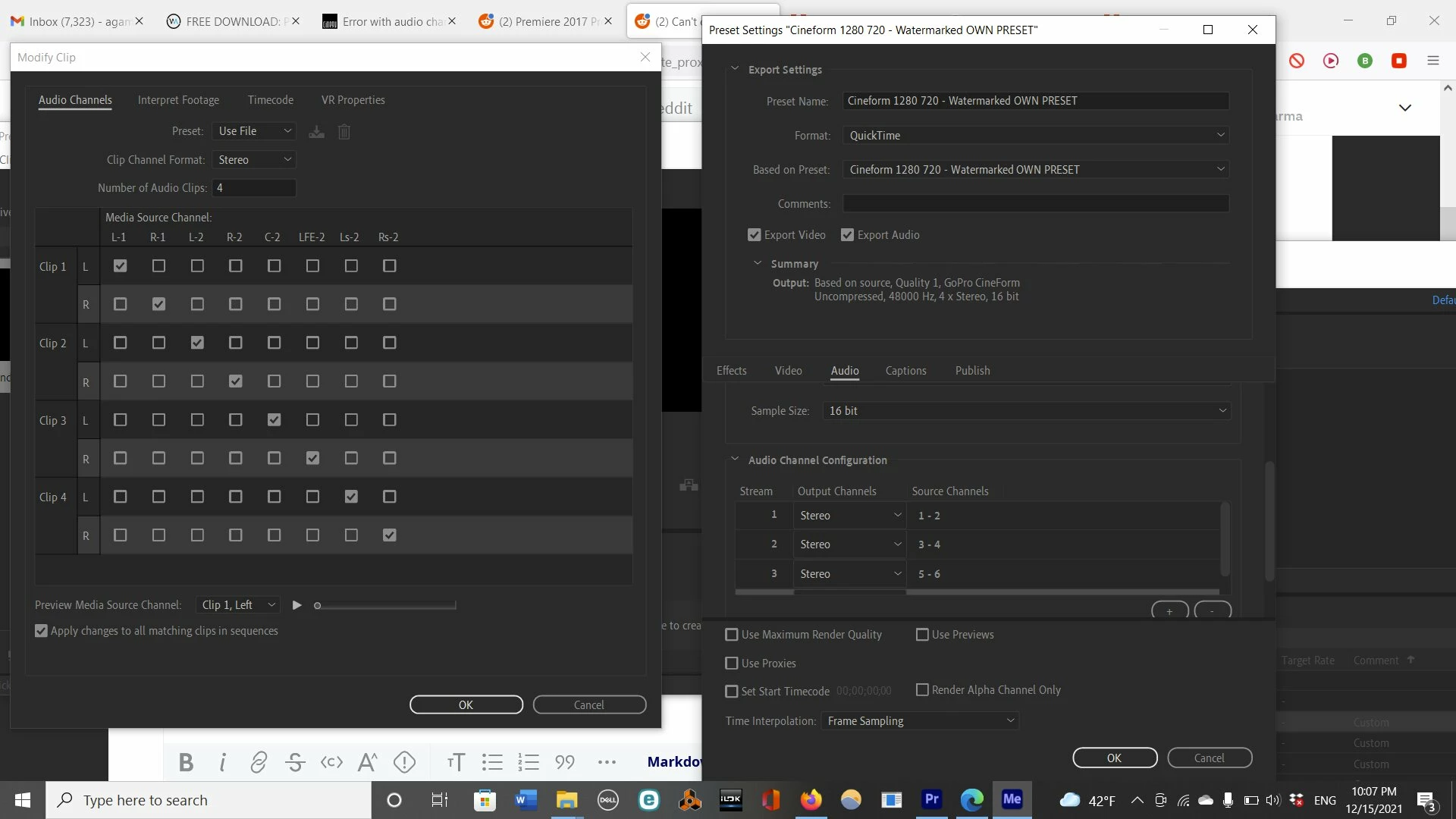1456x819 pixels.
Task: Click the insert link icon
Action: [259, 762]
